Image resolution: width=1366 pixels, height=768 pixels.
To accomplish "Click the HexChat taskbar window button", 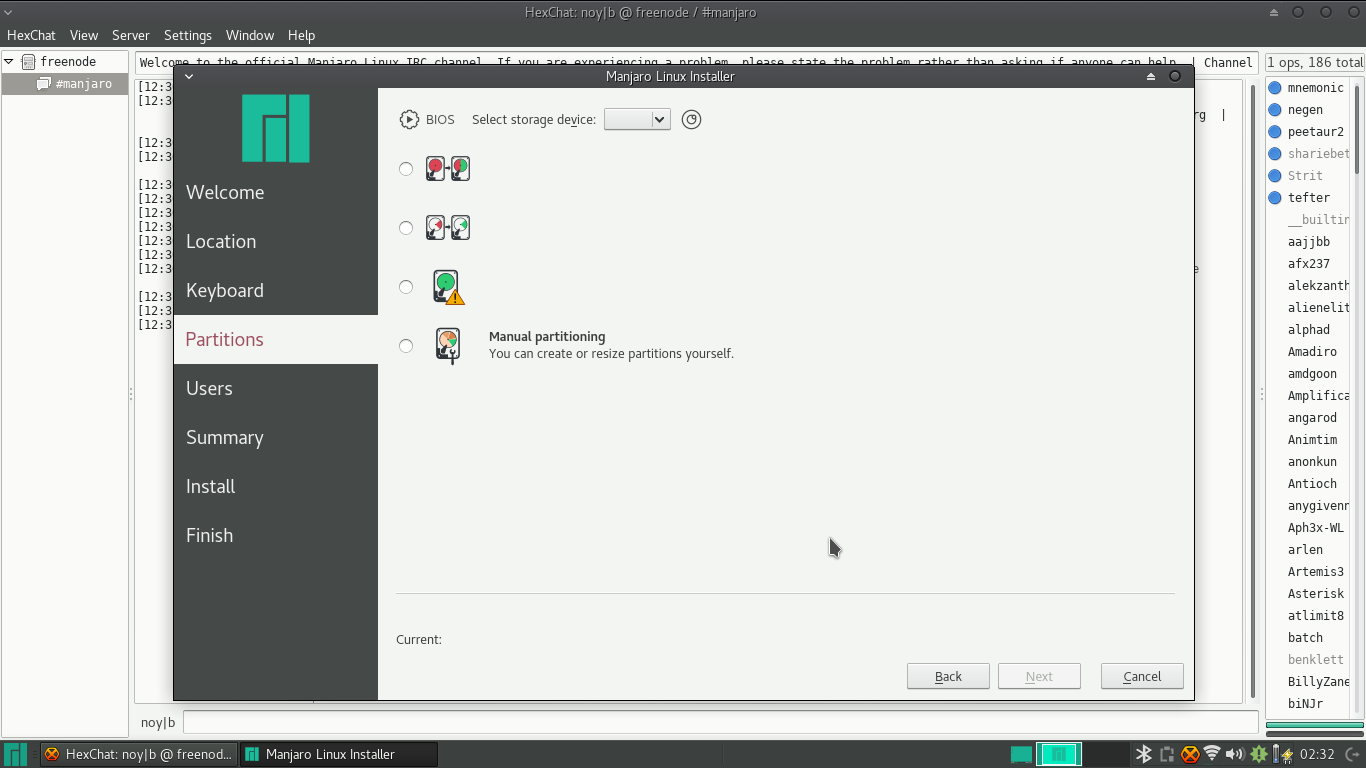I will pos(140,754).
